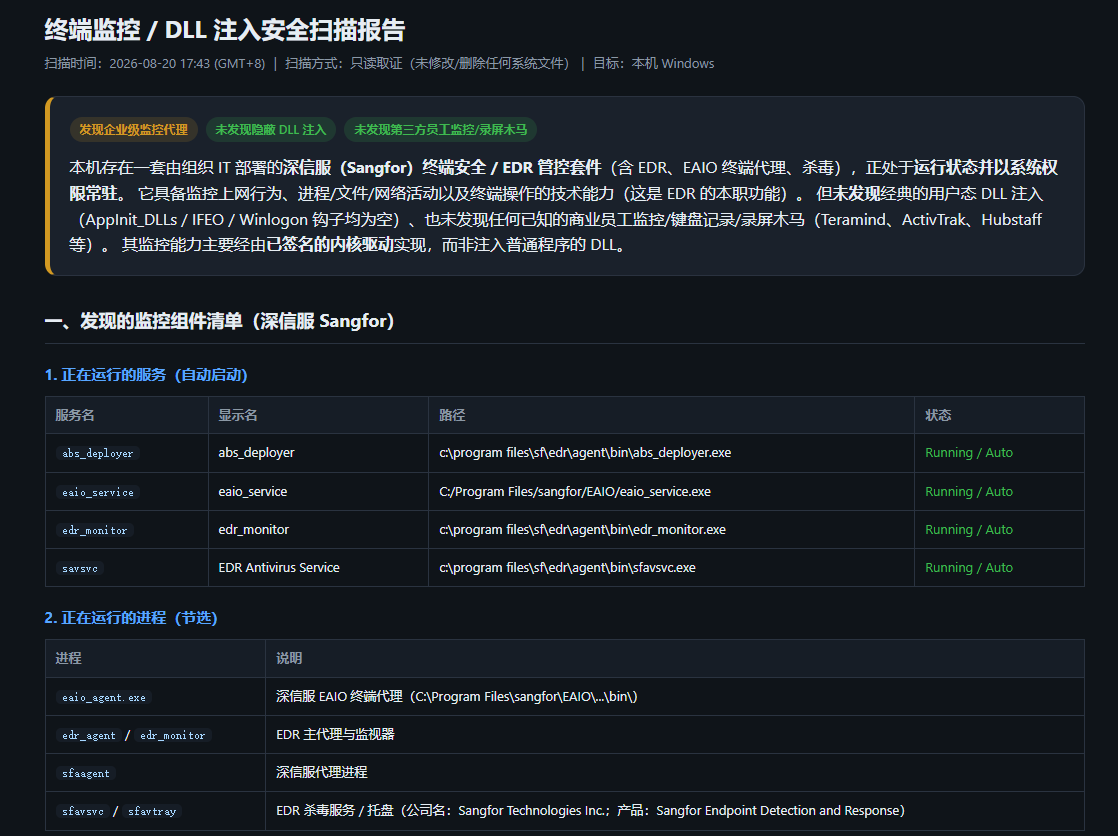
Task: Click the description EDR 主代理与监视器
Action: tap(335, 734)
